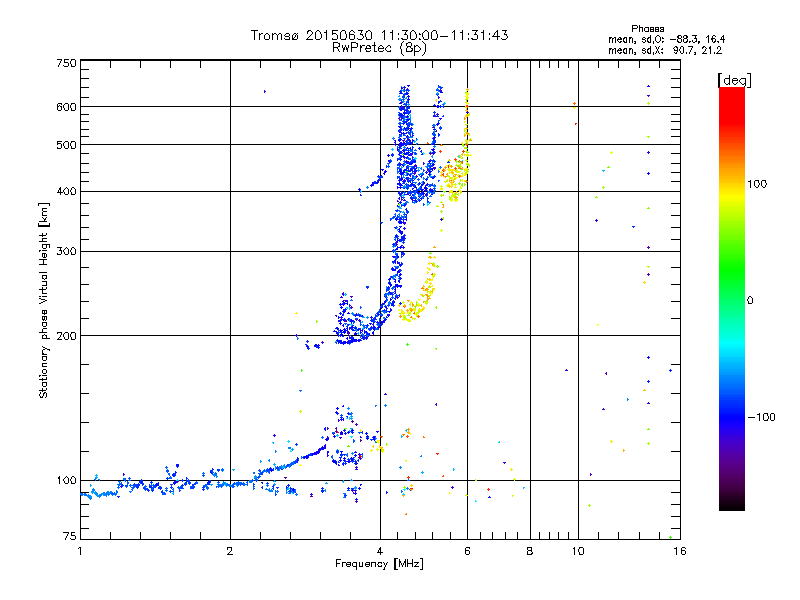Click the y-axis label '400'
The width and height of the screenshot is (800, 600).
click(66, 191)
